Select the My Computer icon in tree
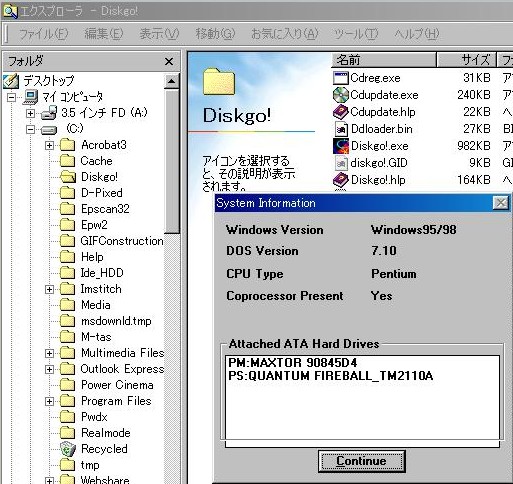The height and width of the screenshot is (484, 513). (x=30, y=97)
